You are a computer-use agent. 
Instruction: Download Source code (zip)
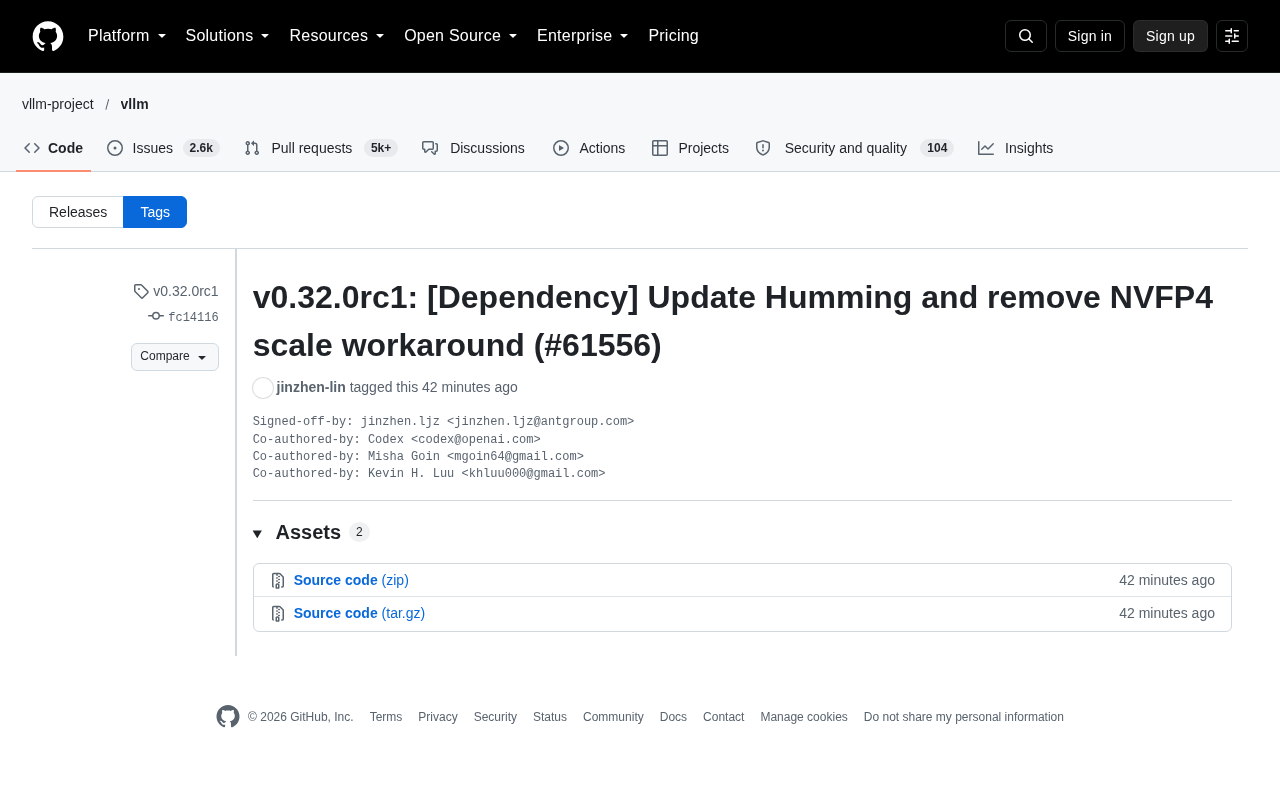(x=351, y=580)
